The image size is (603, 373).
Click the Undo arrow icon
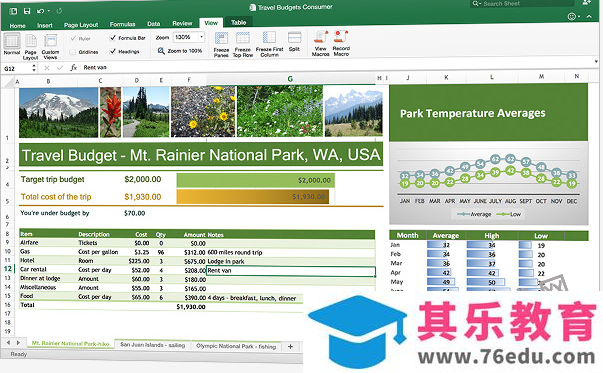tap(40, 11)
